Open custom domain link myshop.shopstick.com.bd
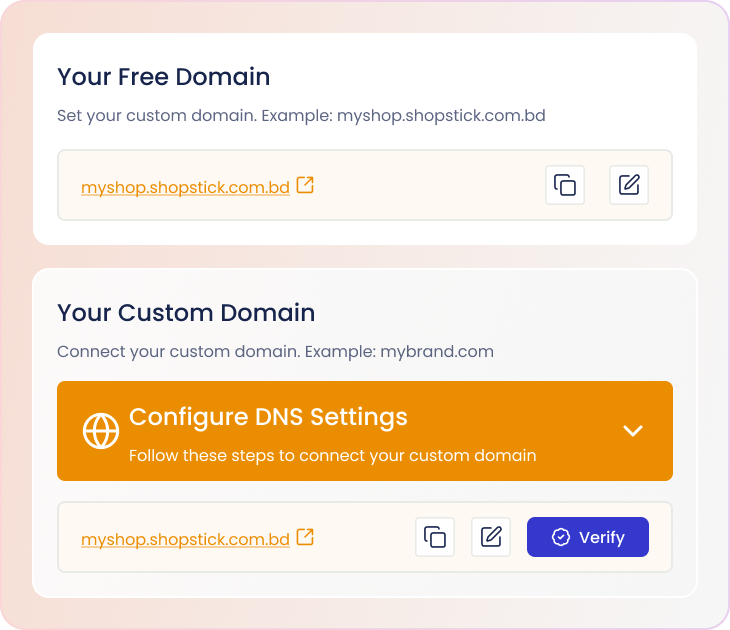Screen dimensions: 730x630 coord(185,539)
